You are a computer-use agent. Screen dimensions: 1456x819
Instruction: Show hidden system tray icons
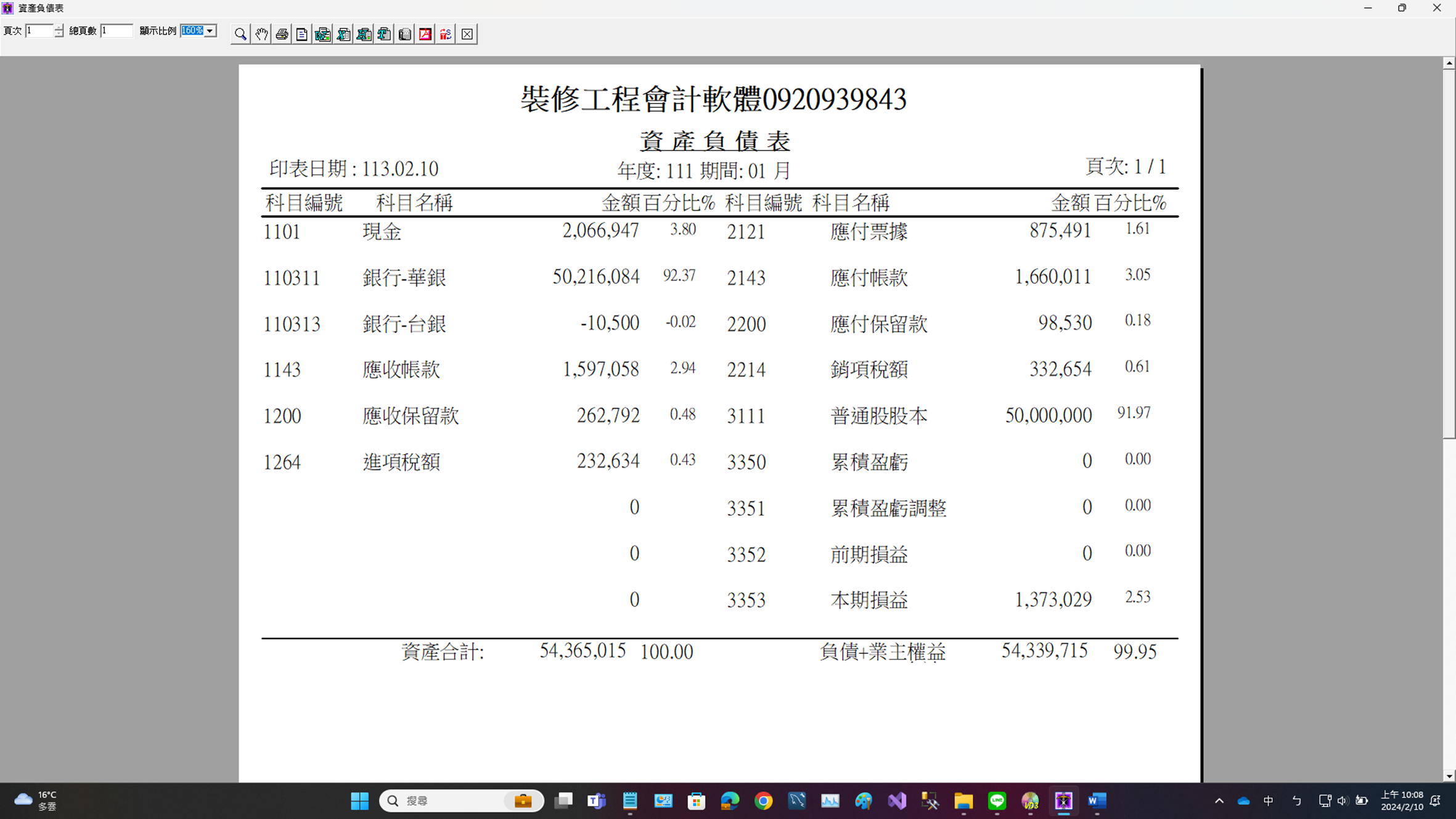(x=1219, y=801)
